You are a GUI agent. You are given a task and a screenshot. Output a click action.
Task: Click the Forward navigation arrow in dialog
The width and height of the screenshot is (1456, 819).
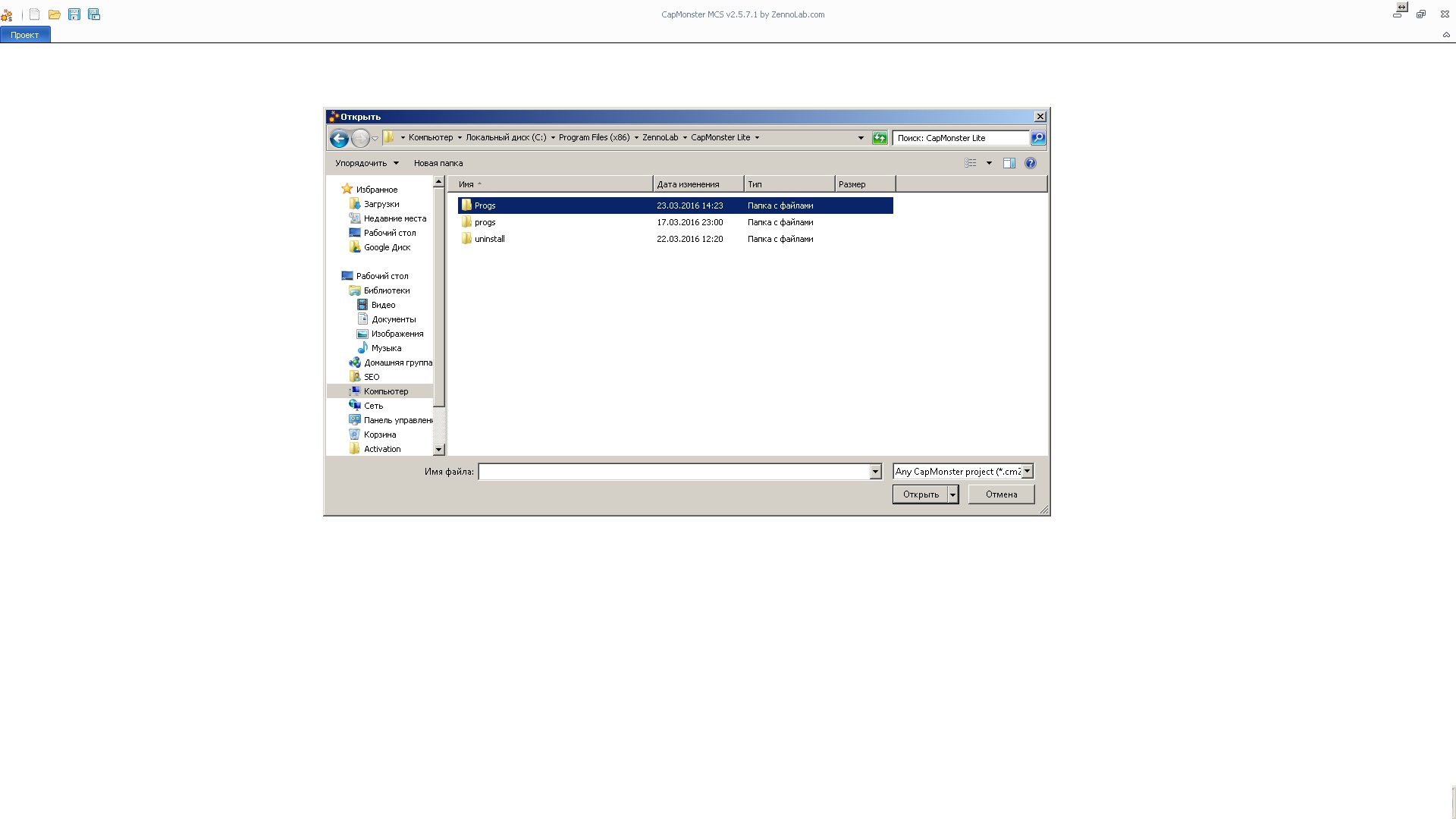360,138
